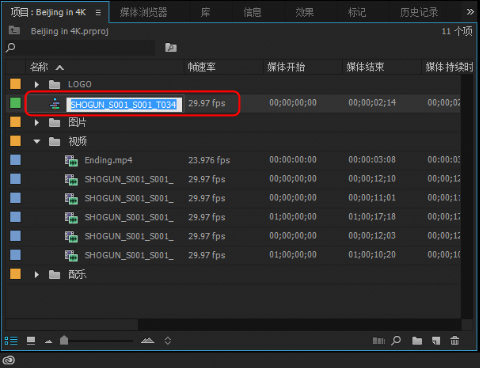Click the 23.976 fps value

pos(209,160)
